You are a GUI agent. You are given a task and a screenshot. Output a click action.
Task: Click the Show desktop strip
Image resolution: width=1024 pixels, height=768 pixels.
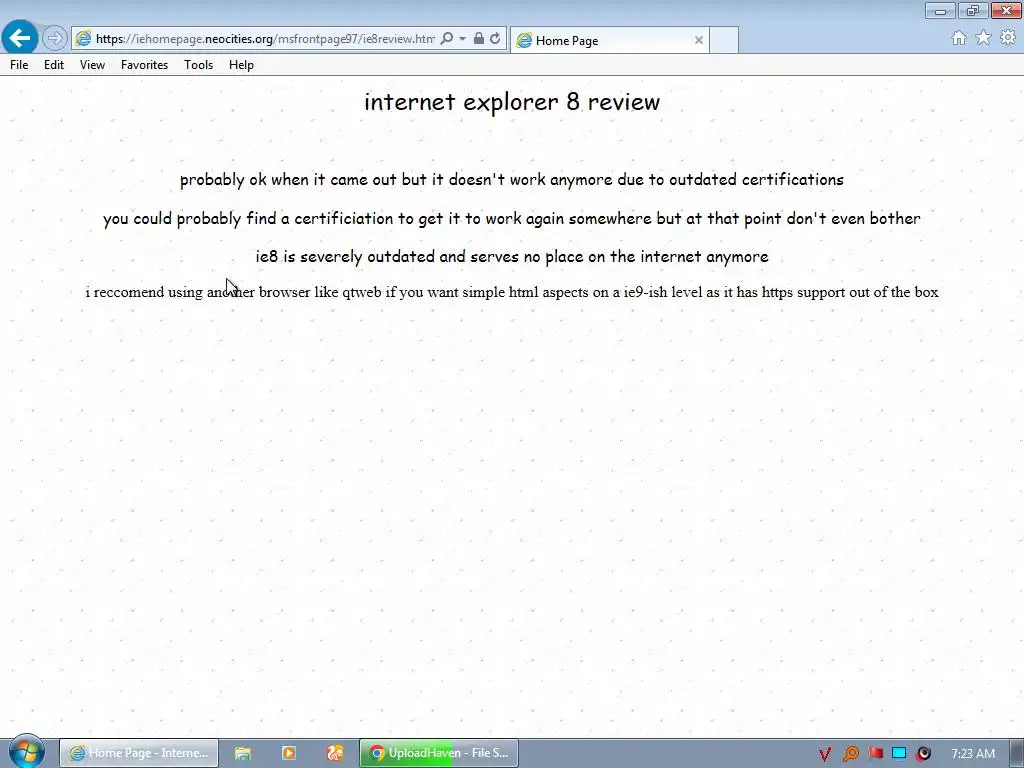(1017, 753)
